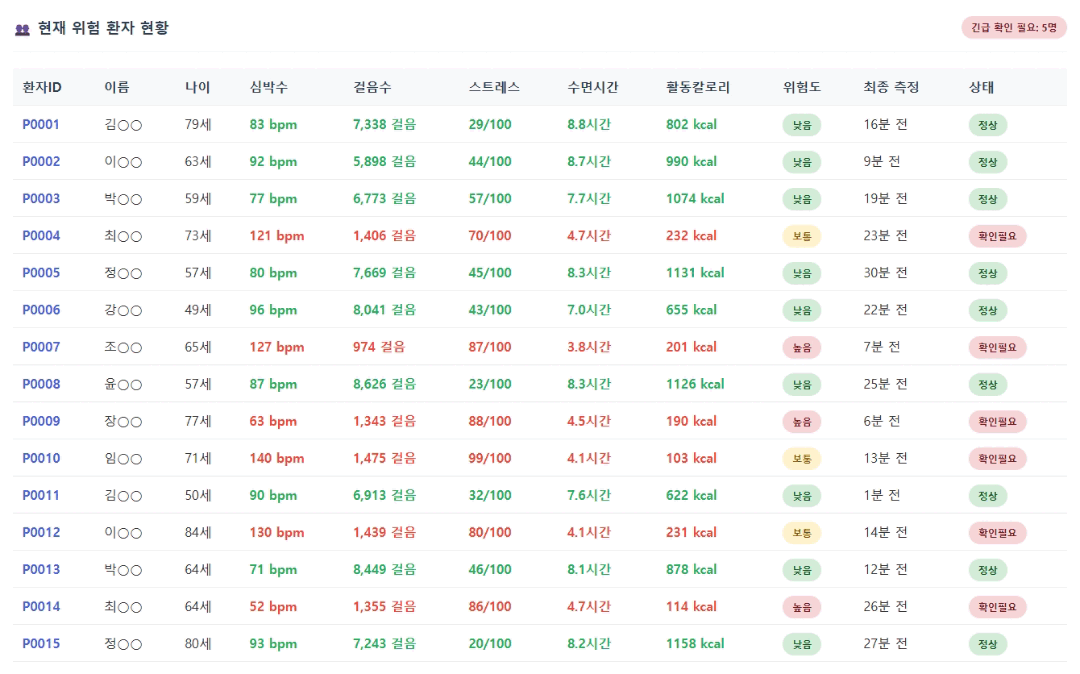Click 높음 risk badge in P0007 row
This screenshot has width=1080, height=674.
pyautogui.click(x=802, y=348)
